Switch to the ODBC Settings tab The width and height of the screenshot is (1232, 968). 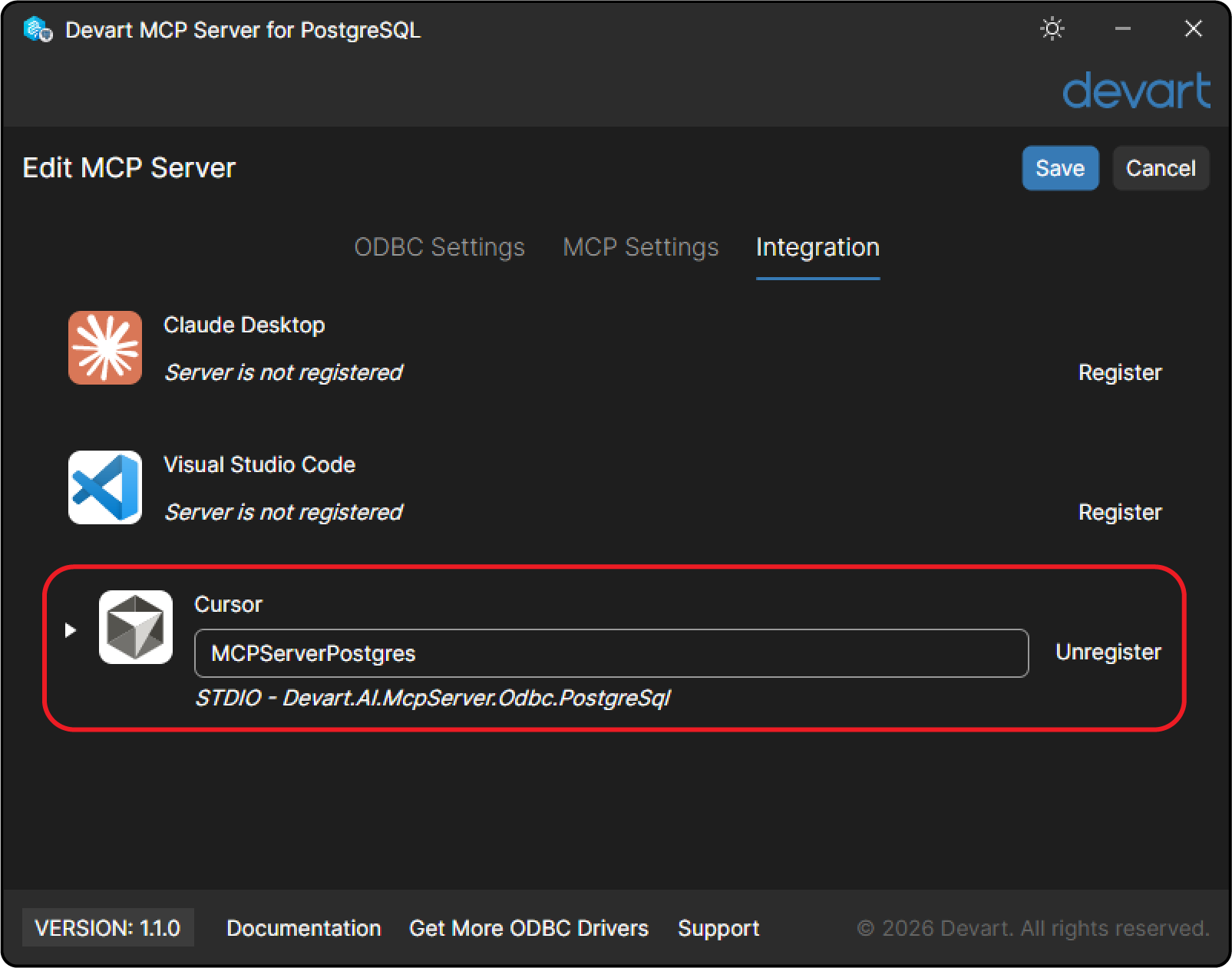pyautogui.click(x=439, y=247)
